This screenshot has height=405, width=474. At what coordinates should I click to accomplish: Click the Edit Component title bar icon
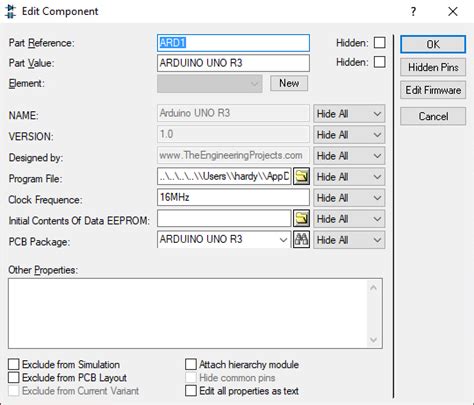coord(11,12)
